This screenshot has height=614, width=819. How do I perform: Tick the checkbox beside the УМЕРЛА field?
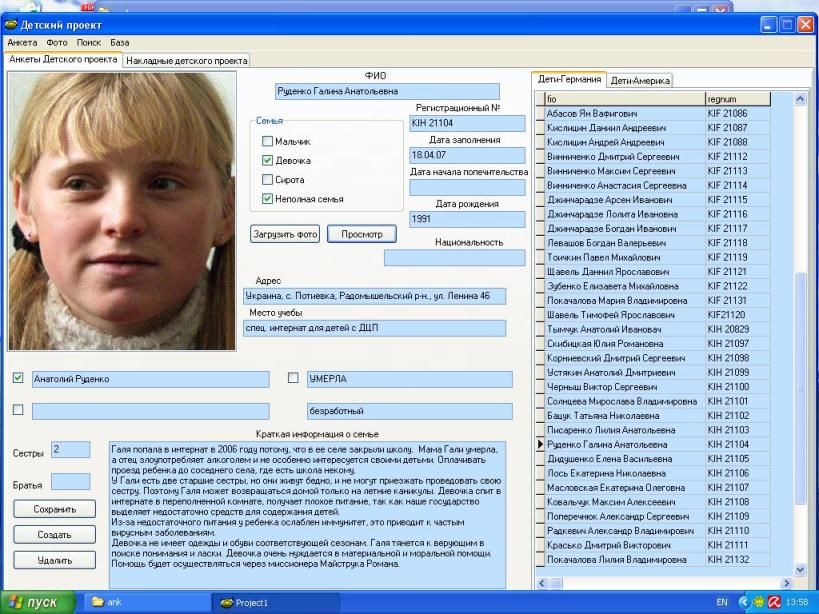[x=293, y=378]
